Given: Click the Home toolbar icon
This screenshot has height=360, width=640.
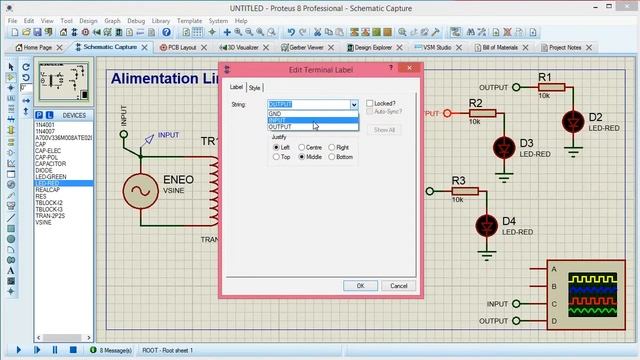Looking at the screenshot, I should [x=63, y=32].
